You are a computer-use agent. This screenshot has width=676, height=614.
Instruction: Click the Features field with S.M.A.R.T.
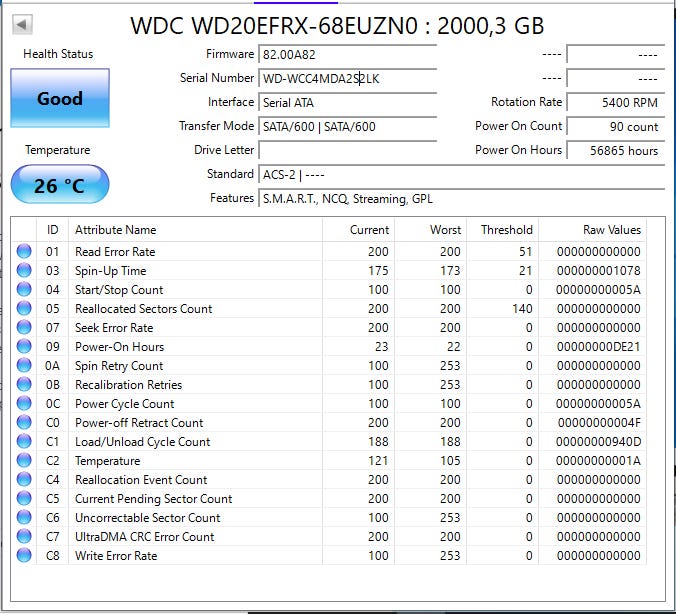tap(461, 199)
